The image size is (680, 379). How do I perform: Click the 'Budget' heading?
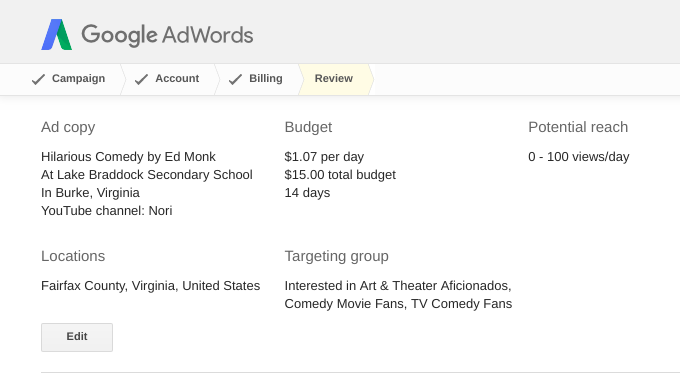(x=308, y=127)
